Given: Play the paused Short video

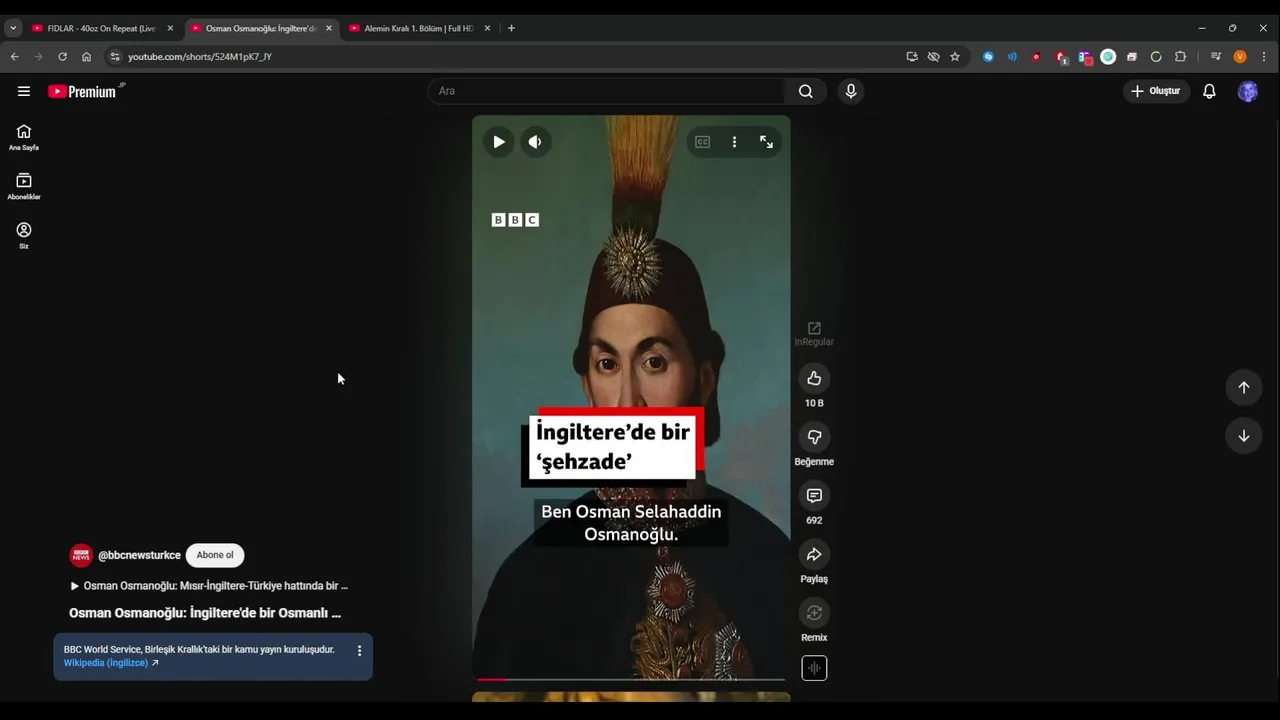Looking at the screenshot, I should click(498, 142).
